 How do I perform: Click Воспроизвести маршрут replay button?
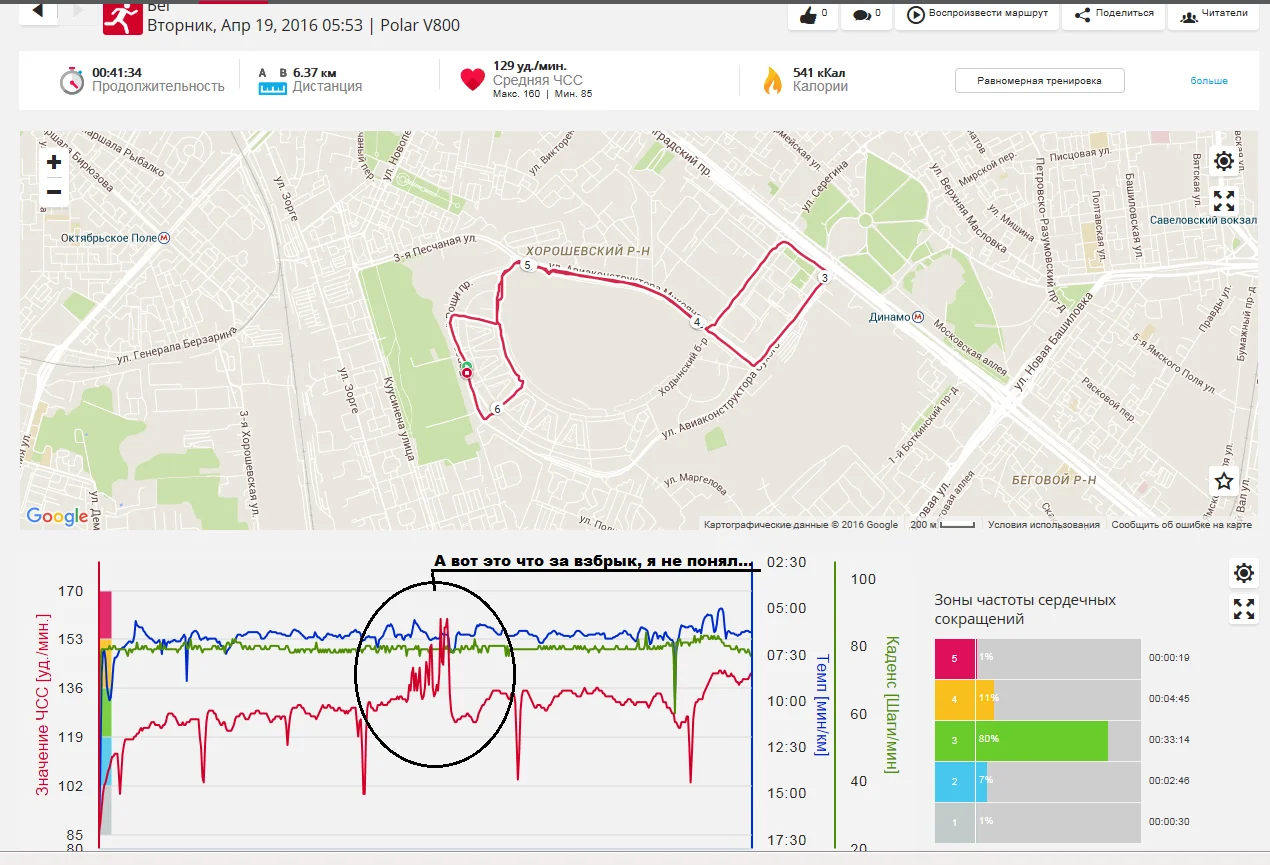coord(977,15)
